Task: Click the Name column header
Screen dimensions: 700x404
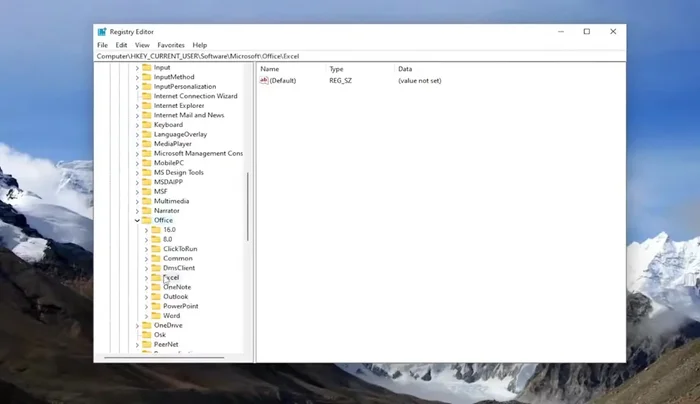Action: (x=270, y=68)
